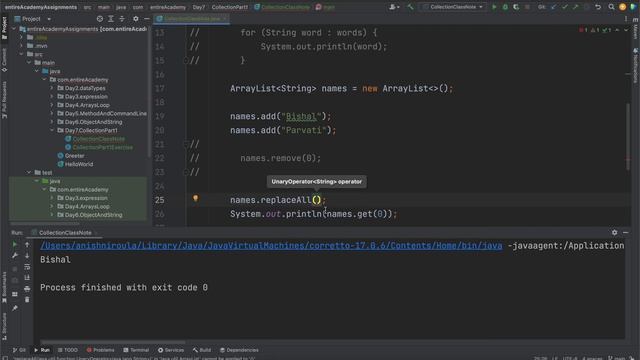The width and height of the screenshot is (640, 360).
Task: Open Run panel layout icon
Action: pyautogui.click(x=15, y=294)
